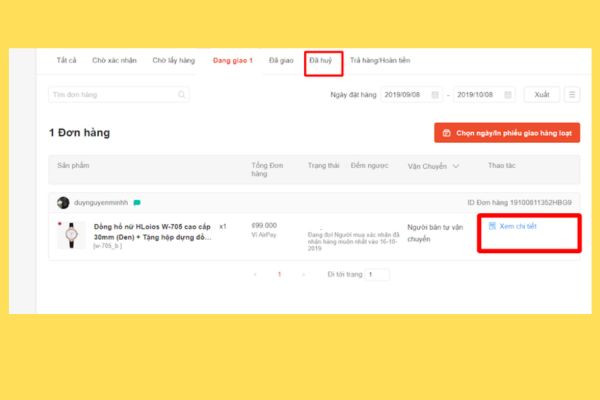Select the Đang giao 1 tab

pos(233,60)
